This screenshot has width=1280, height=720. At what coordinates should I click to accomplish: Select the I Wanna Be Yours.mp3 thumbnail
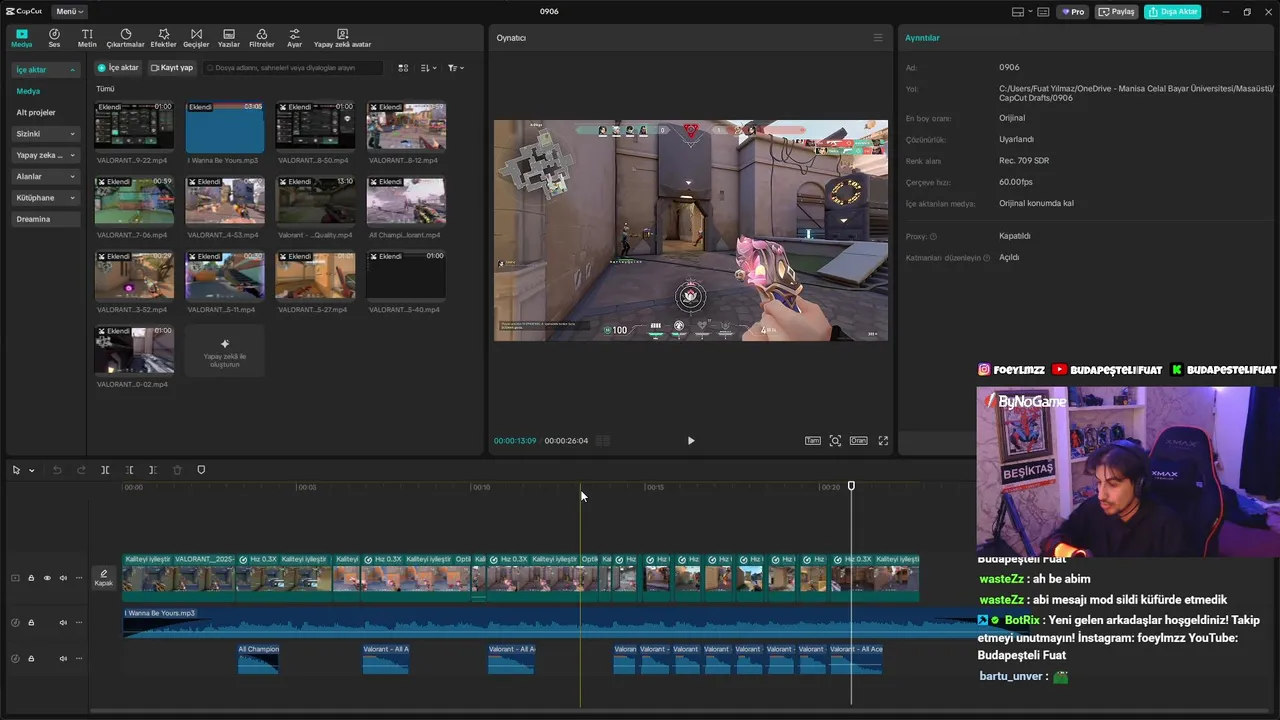pyautogui.click(x=225, y=127)
